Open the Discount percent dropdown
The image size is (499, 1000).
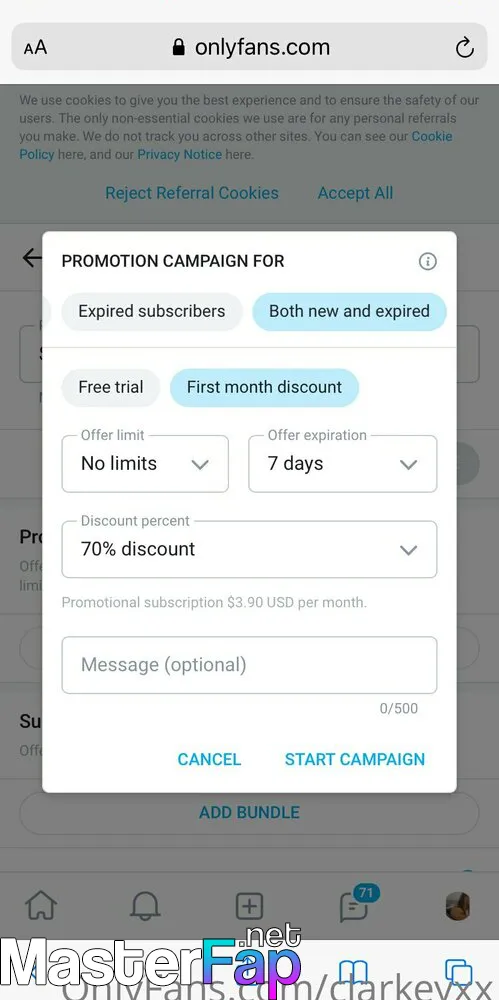pyautogui.click(x=250, y=549)
